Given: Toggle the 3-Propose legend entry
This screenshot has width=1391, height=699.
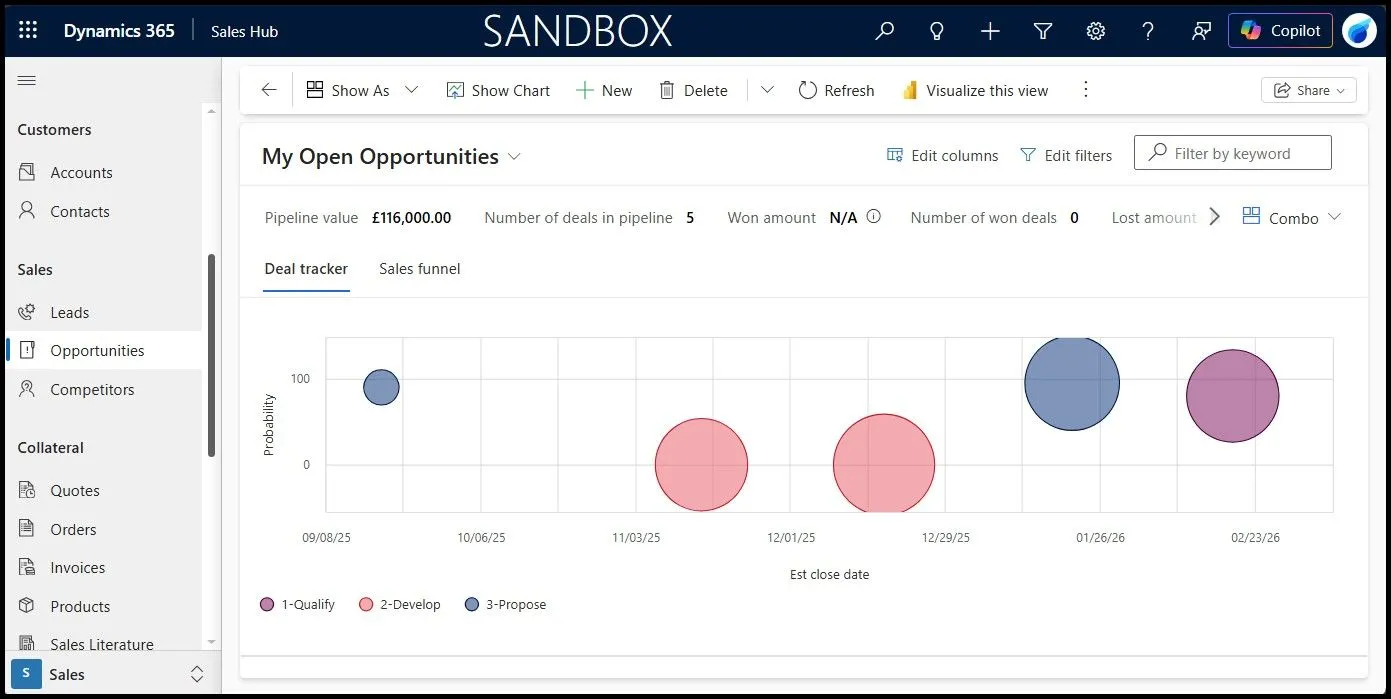Looking at the screenshot, I should click(x=506, y=604).
